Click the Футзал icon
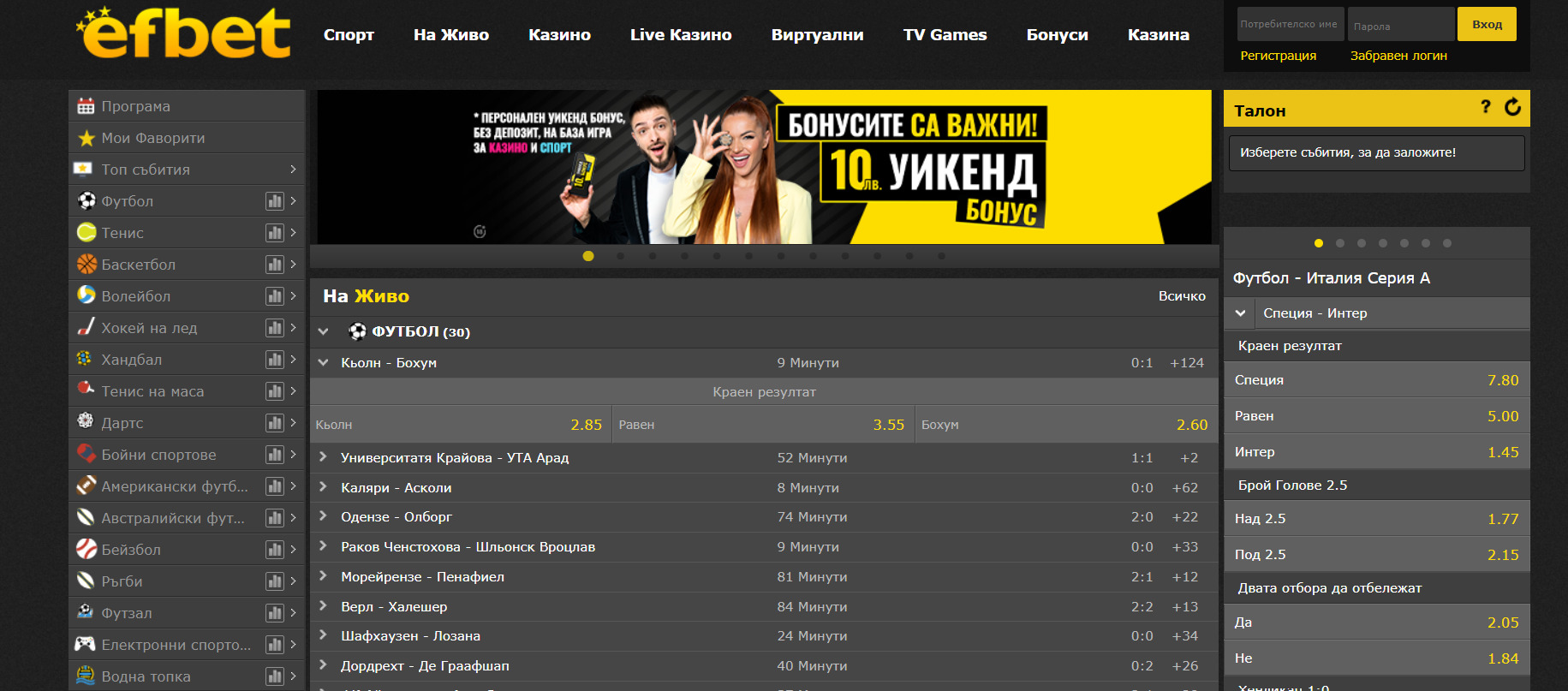1568x691 pixels. coord(85,612)
